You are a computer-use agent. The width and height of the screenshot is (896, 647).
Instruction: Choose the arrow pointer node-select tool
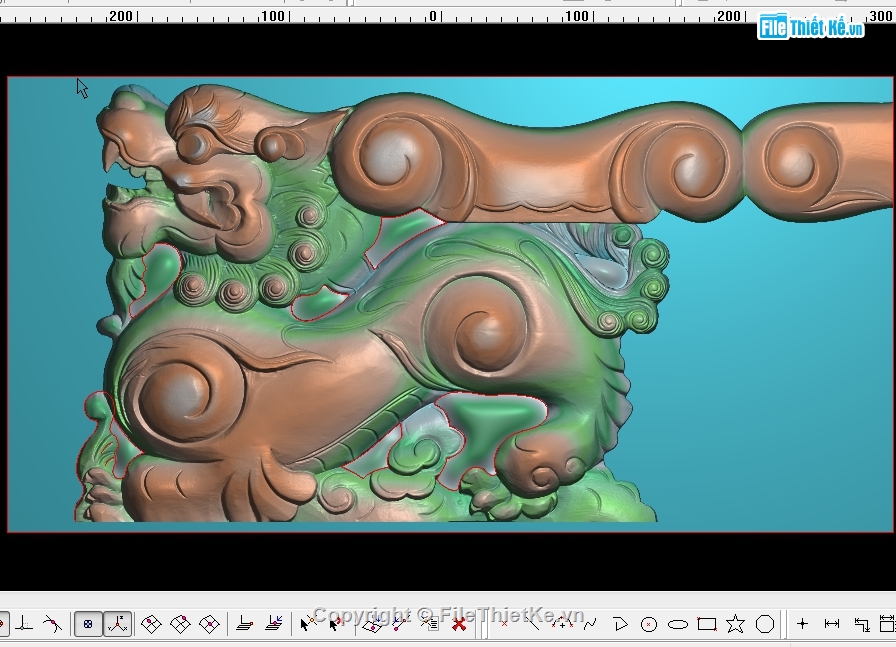tap(307, 624)
